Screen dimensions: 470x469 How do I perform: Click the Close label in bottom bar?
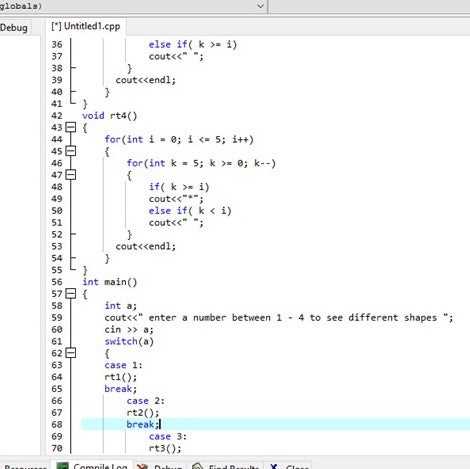pos(297,467)
